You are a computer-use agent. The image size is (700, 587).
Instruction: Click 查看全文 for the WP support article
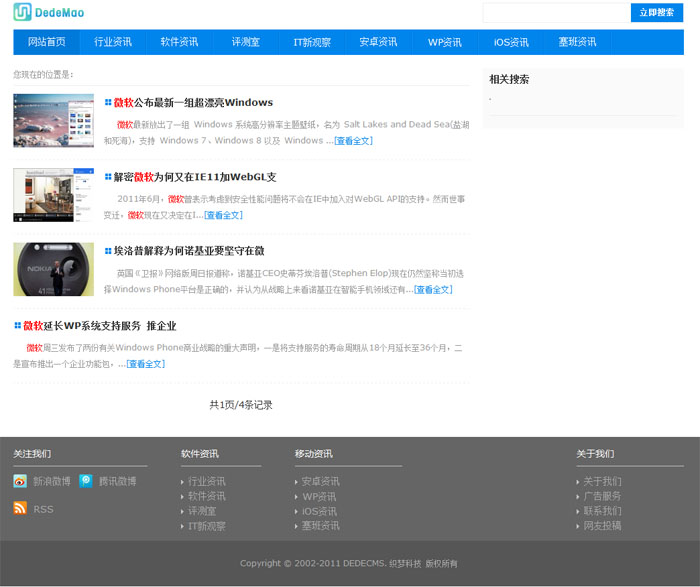(x=146, y=364)
